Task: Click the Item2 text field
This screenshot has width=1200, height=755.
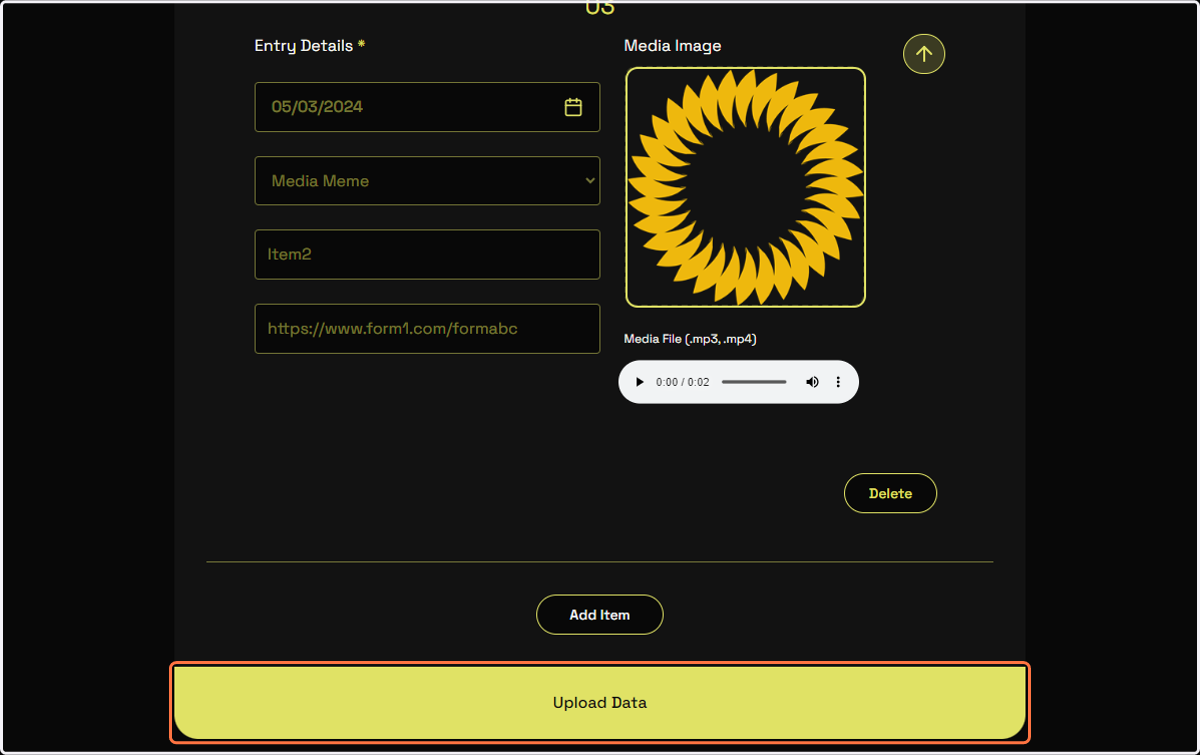Action: (x=427, y=254)
